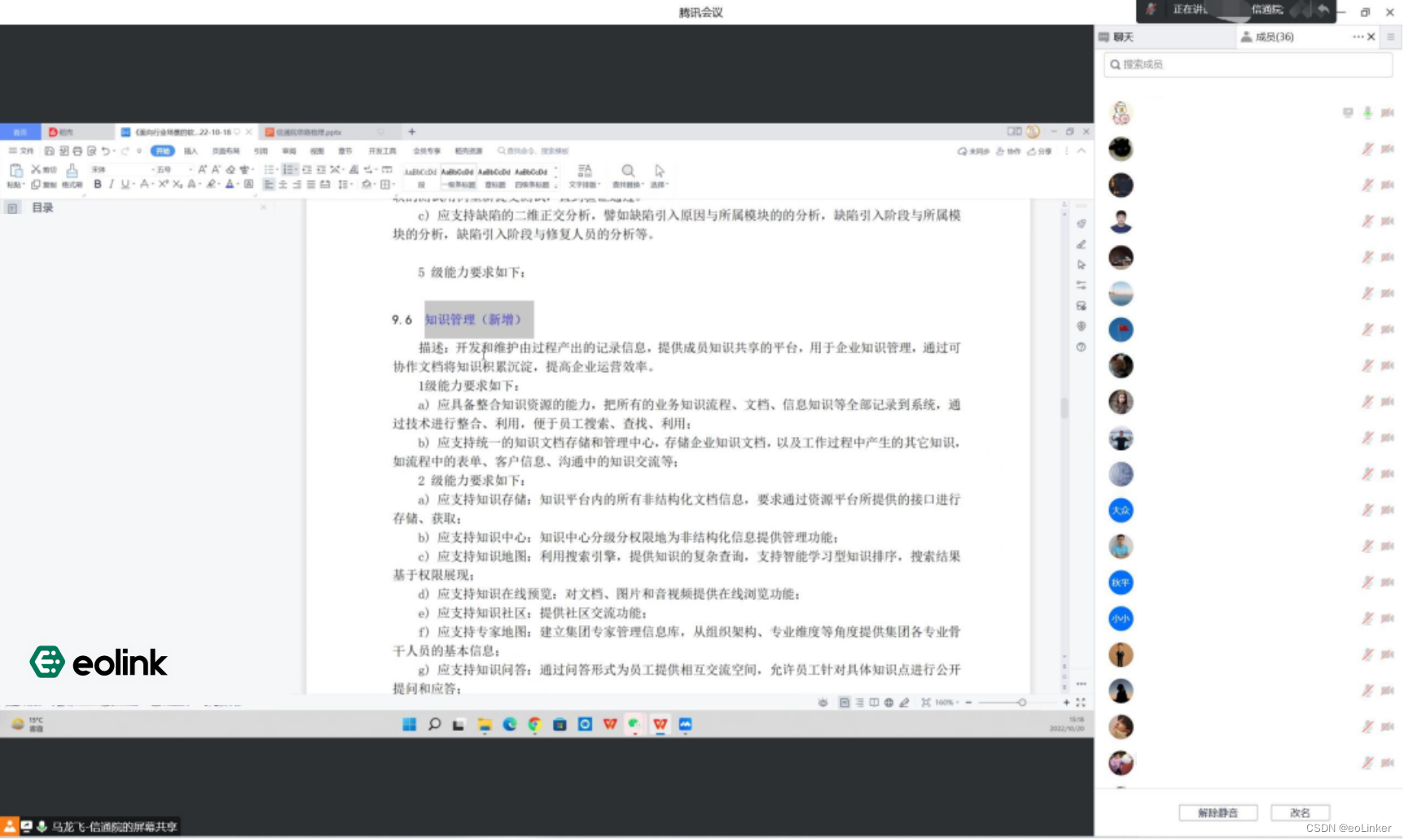Click the text highlight color pen
This screenshot has width=1404, height=840.
coord(211,185)
